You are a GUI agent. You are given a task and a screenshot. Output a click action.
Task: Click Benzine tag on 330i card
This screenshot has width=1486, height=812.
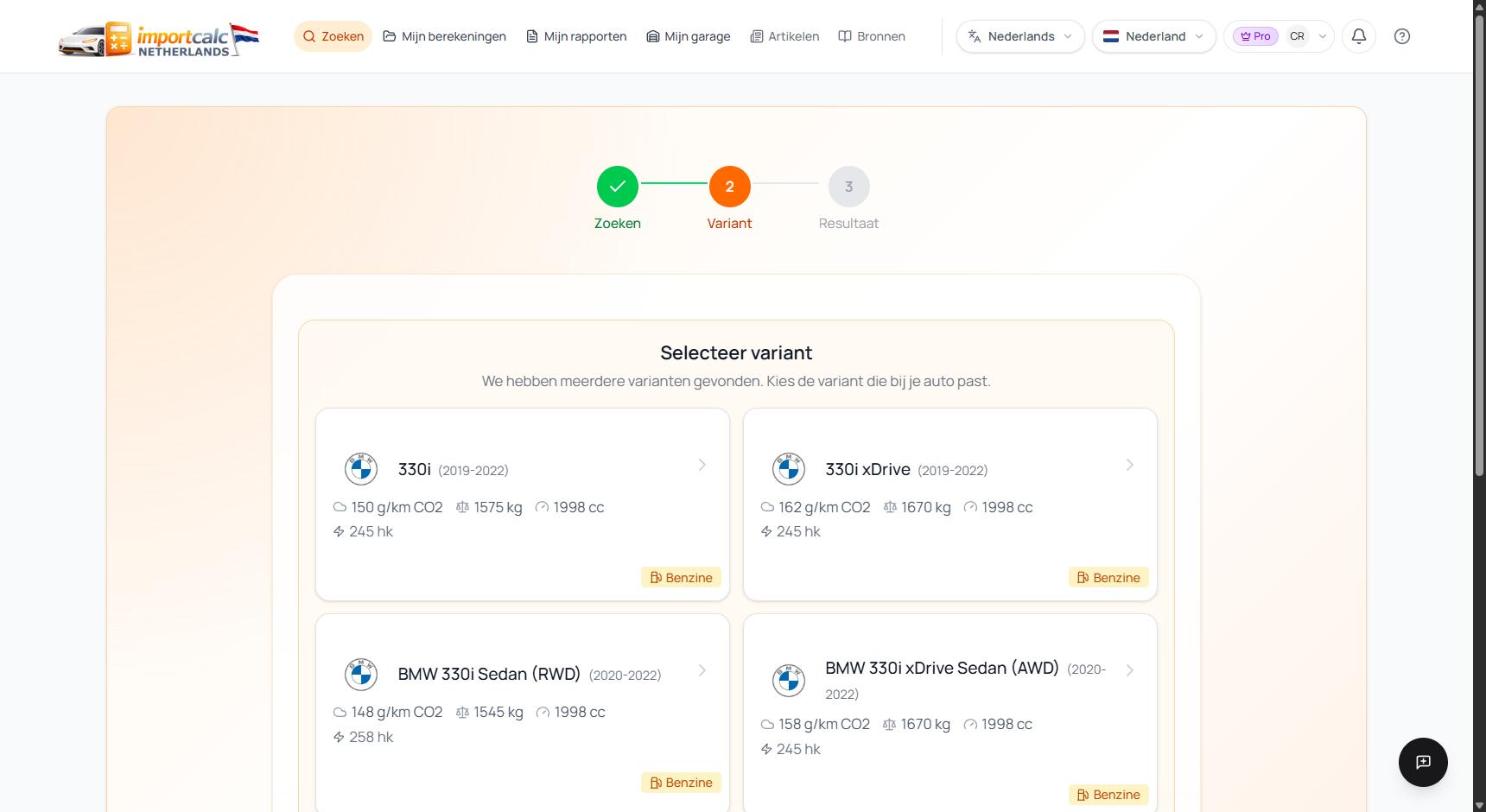pos(681,577)
